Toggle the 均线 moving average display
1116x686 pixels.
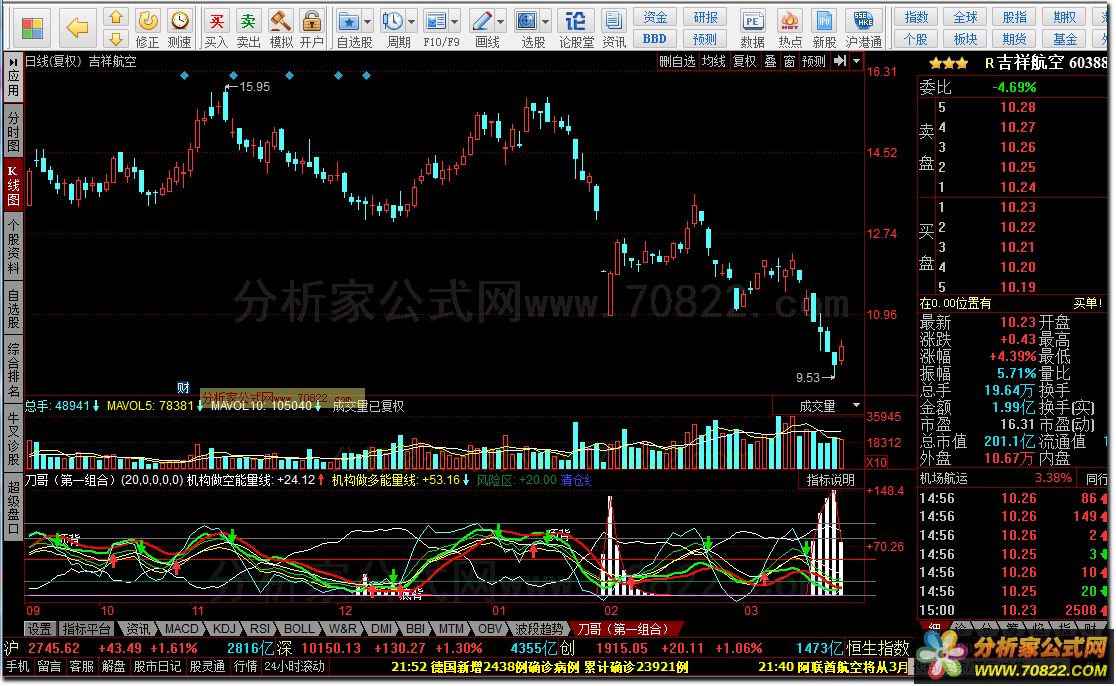tap(713, 61)
